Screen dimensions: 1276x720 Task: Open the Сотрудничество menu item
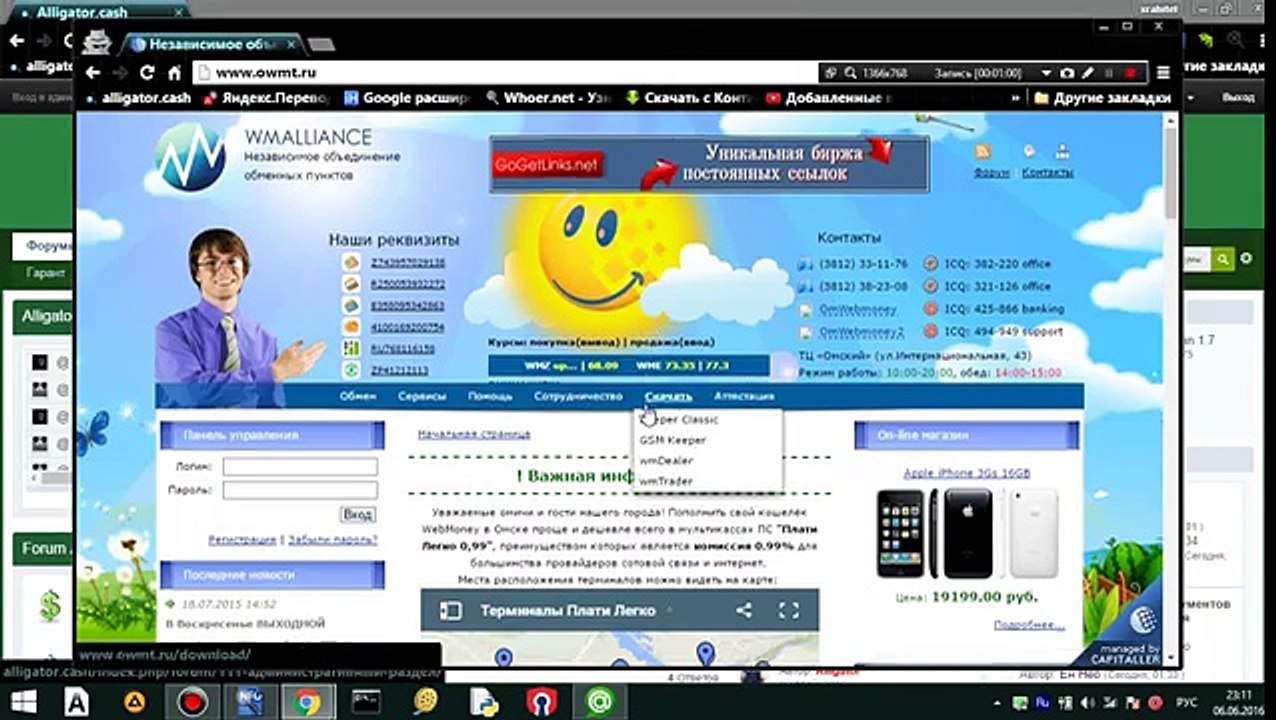click(578, 396)
